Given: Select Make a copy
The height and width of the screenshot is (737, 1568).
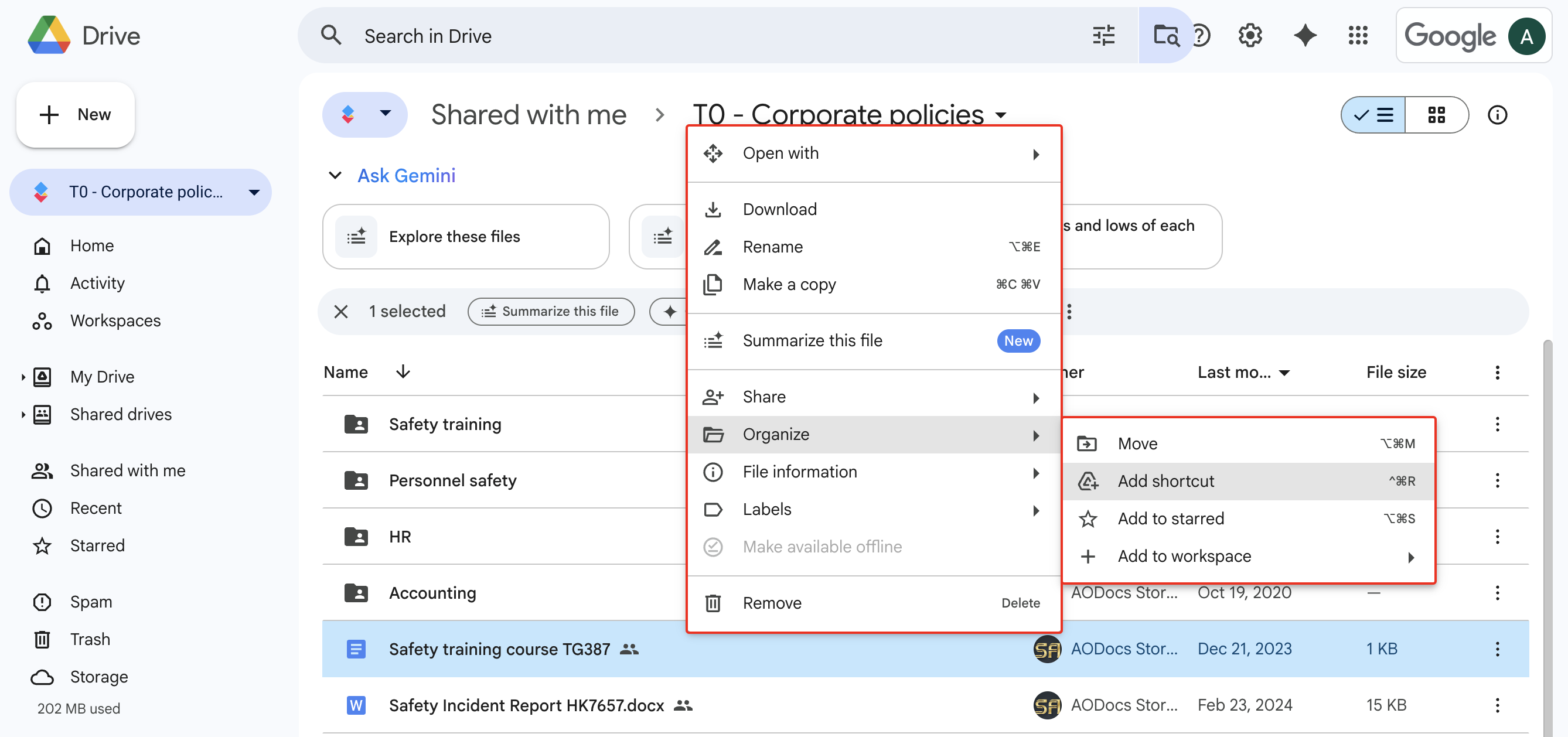Looking at the screenshot, I should (874, 284).
